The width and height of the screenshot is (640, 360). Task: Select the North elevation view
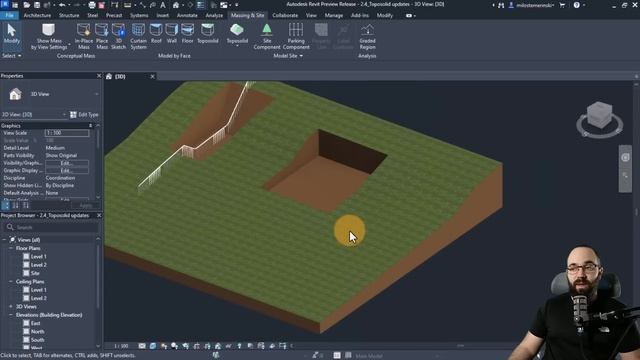pyautogui.click(x=37, y=331)
